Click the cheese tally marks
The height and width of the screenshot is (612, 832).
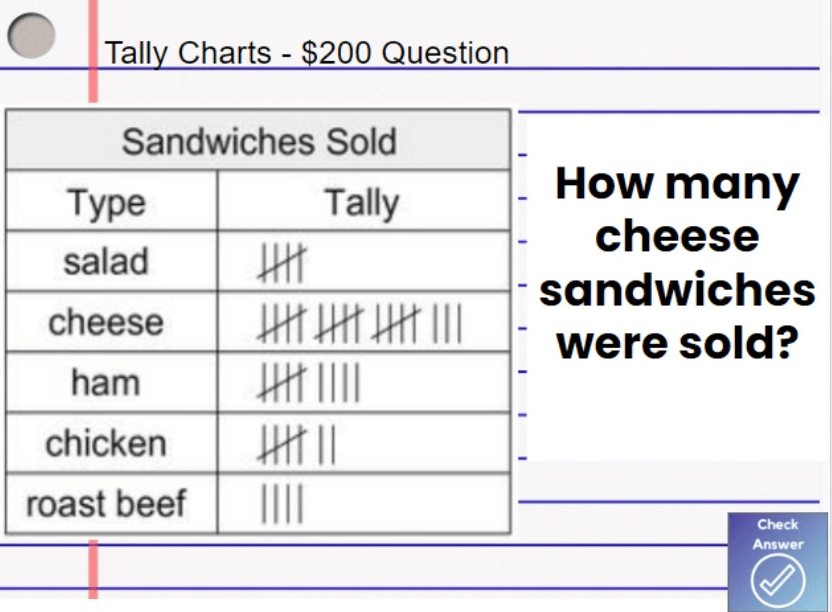point(360,323)
